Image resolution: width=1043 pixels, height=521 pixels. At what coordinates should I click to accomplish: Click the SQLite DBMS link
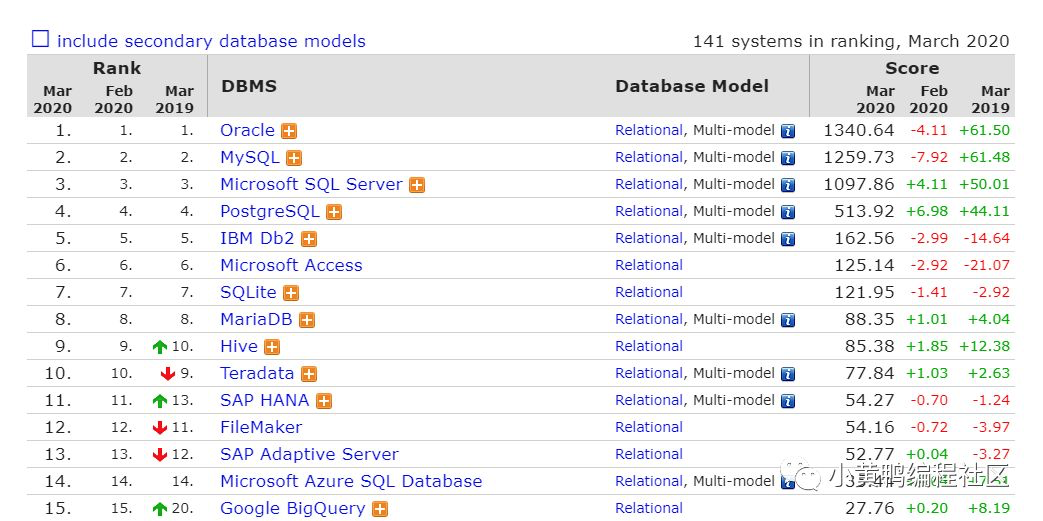coord(248,292)
